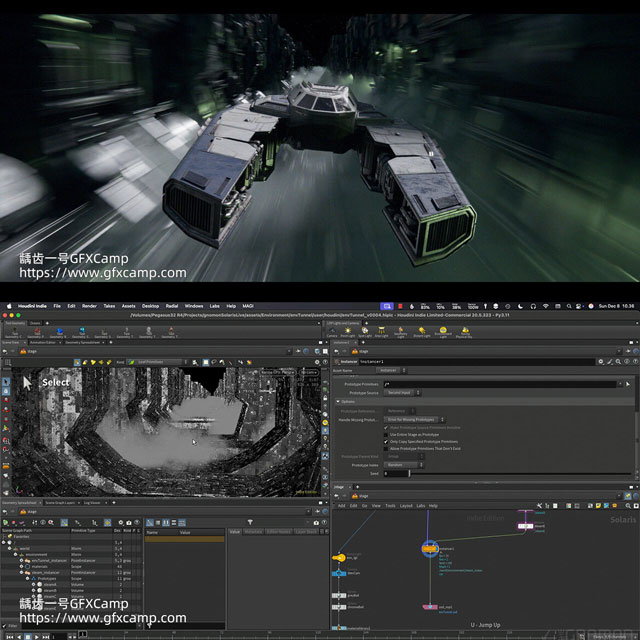Open the Apple menu
Viewport: 640px width, 640px height.
pos(9,306)
